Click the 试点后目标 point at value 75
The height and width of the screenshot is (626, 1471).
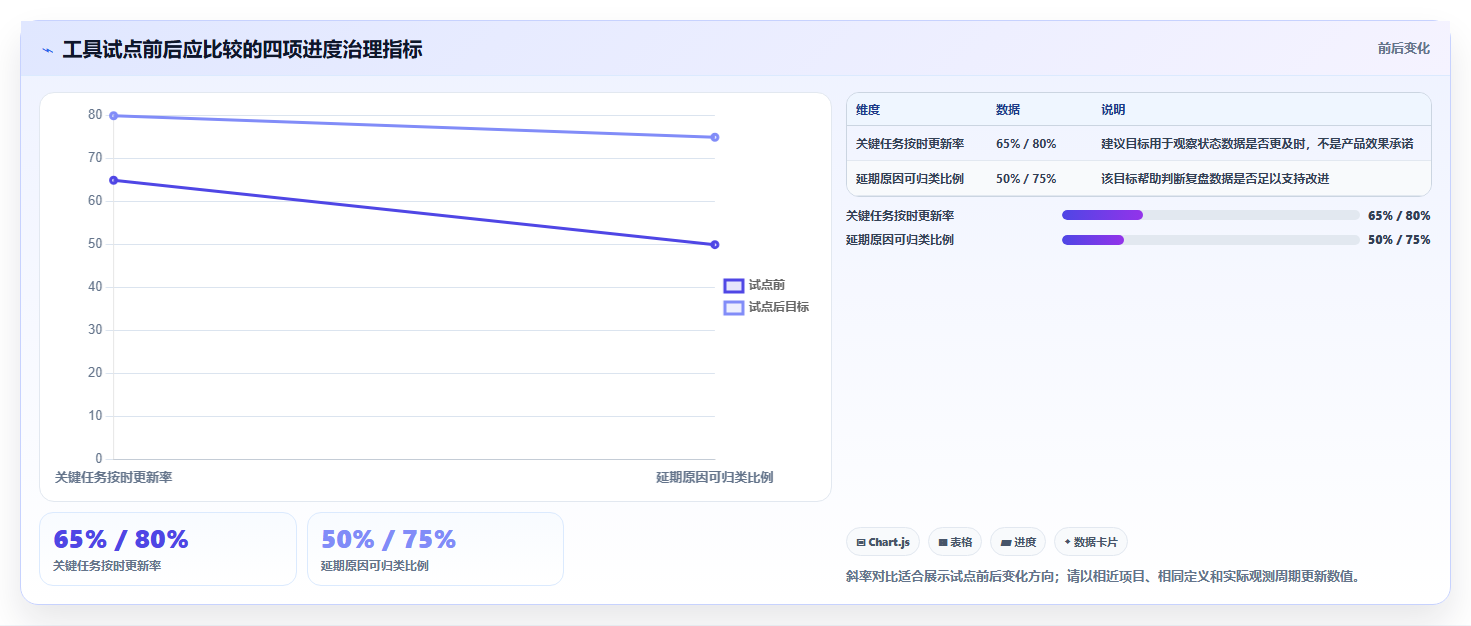715,137
